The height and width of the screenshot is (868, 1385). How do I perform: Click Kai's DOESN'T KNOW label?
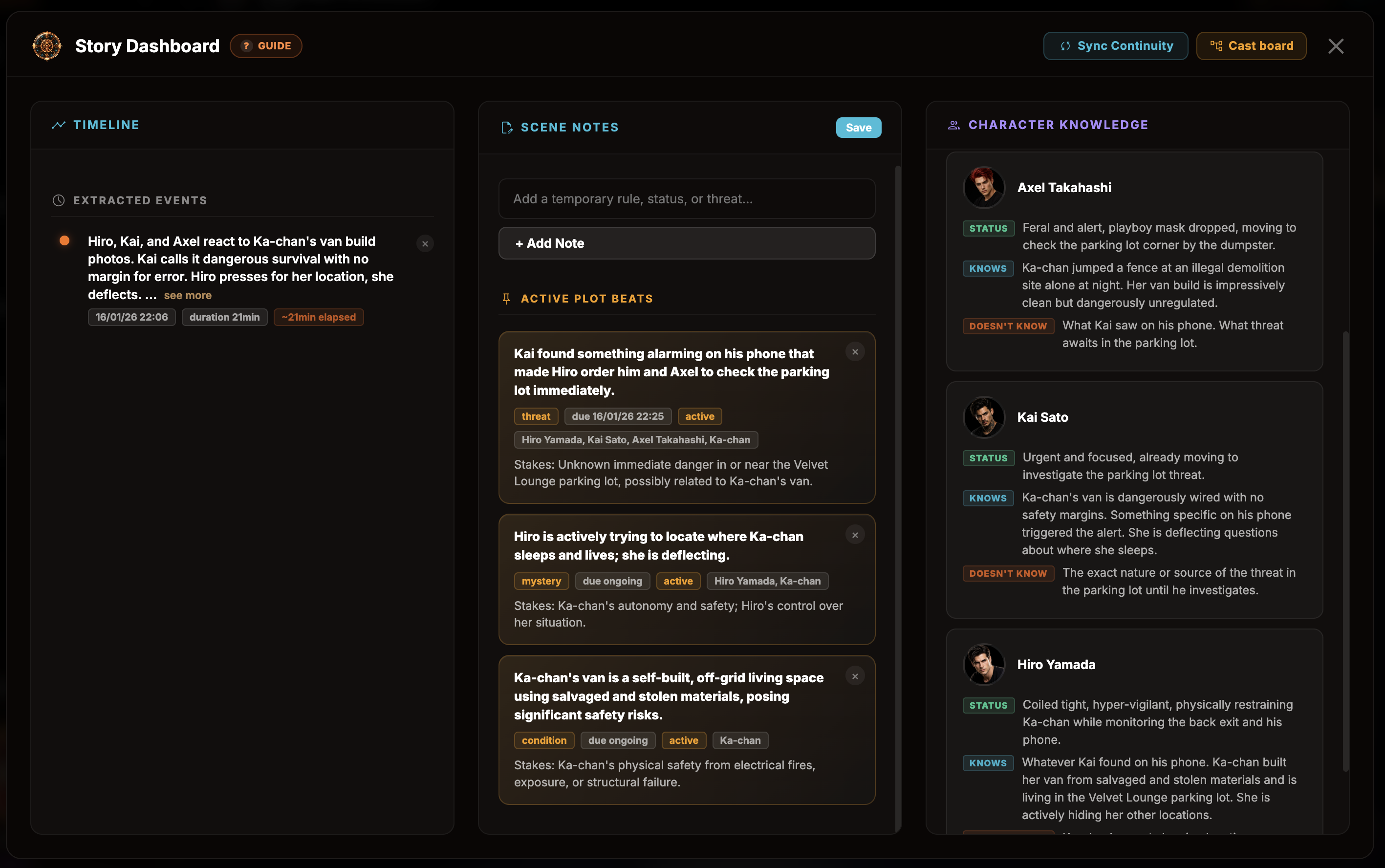(x=1008, y=573)
